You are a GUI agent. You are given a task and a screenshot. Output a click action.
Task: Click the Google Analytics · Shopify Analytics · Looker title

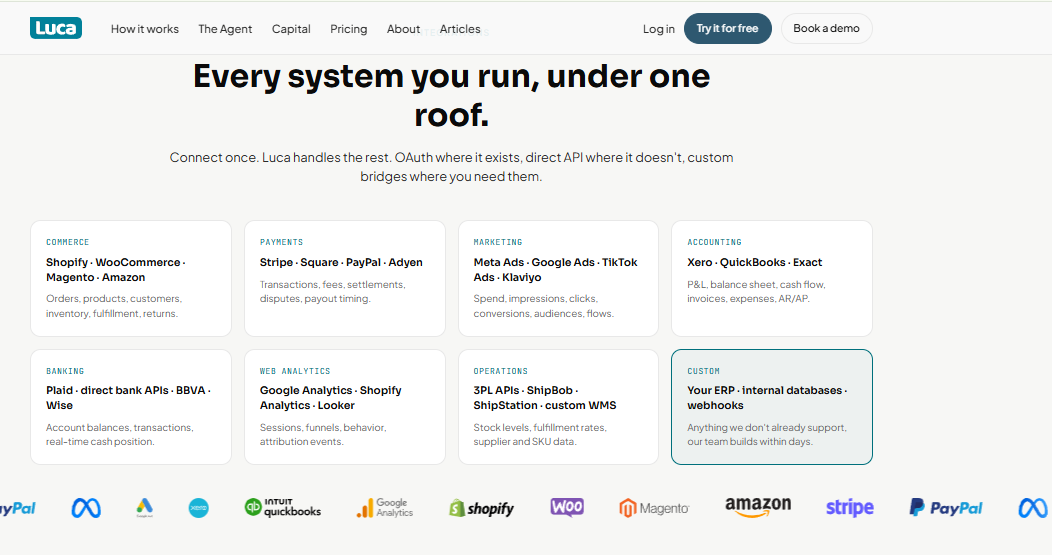[x=330, y=398]
